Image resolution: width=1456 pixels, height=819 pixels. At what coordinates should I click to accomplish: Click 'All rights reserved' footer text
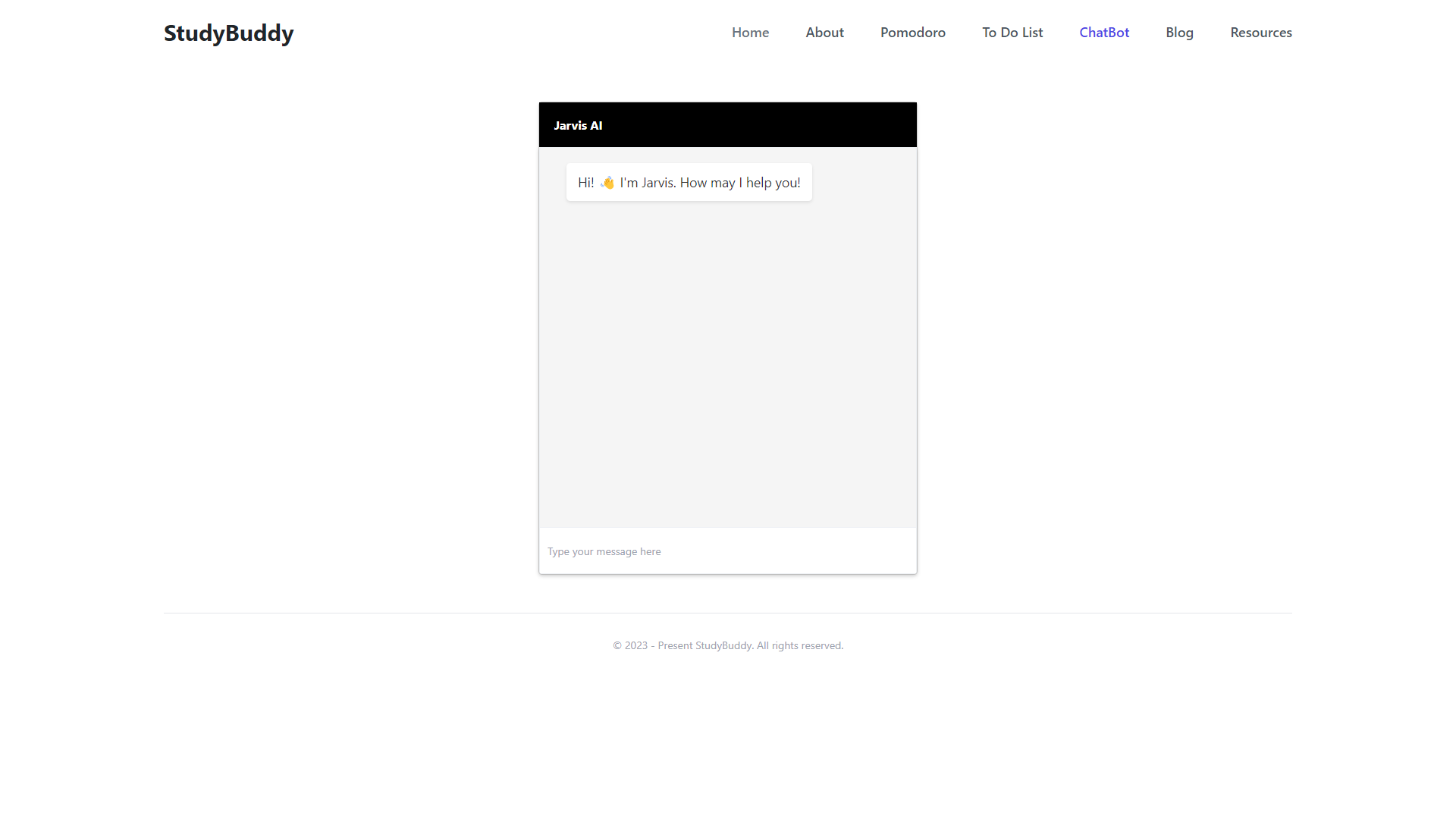[x=799, y=645]
